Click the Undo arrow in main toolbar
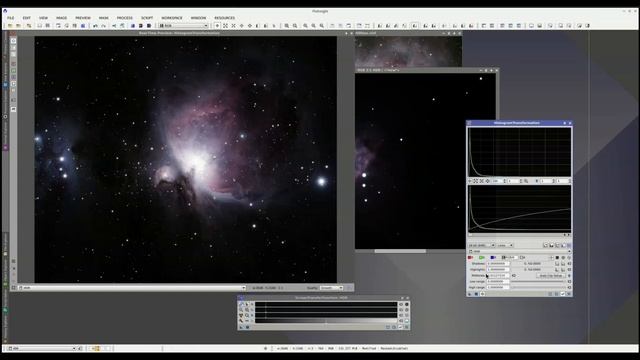The height and width of the screenshot is (360, 640). click(x=95, y=26)
